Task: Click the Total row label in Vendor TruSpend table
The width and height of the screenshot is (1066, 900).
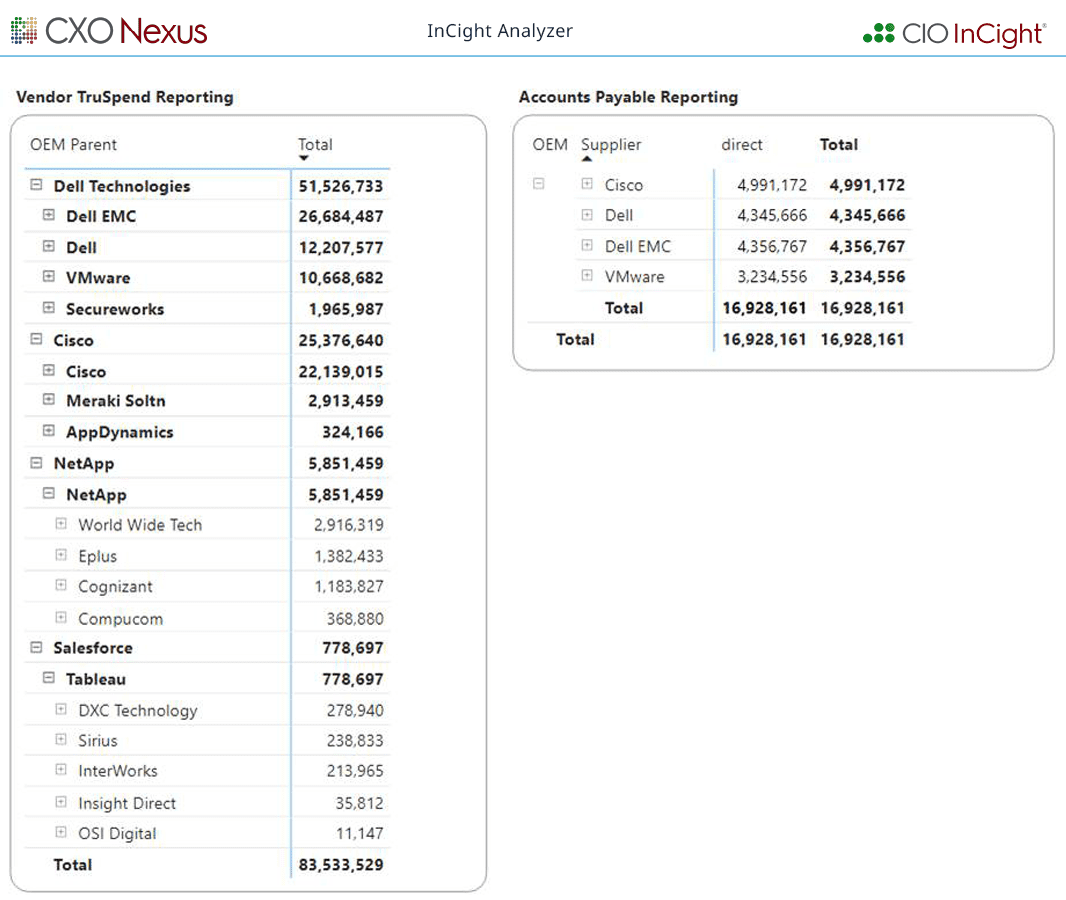Action: tap(73, 865)
